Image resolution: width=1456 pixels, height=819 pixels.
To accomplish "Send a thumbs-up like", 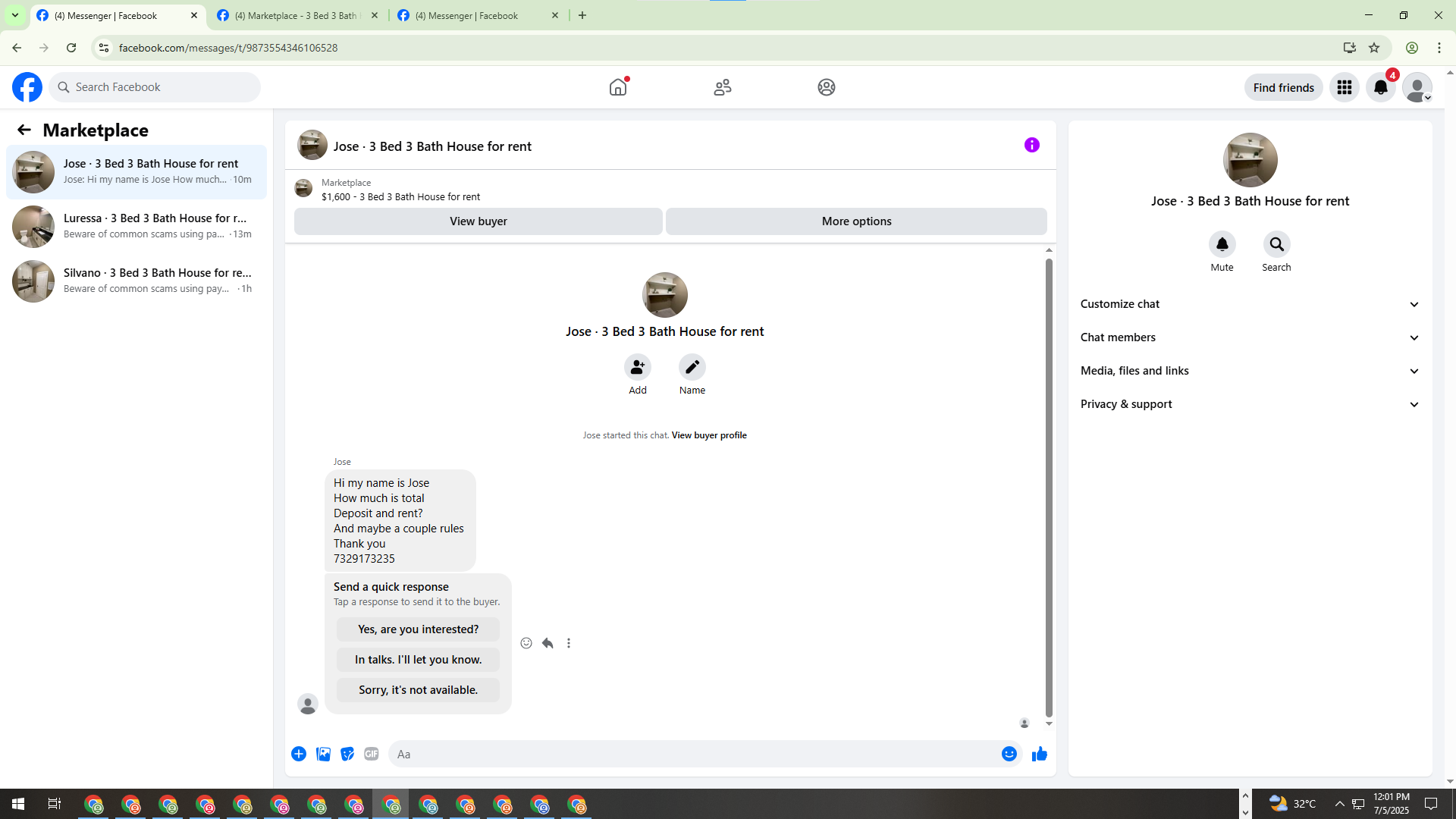I will [x=1039, y=754].
